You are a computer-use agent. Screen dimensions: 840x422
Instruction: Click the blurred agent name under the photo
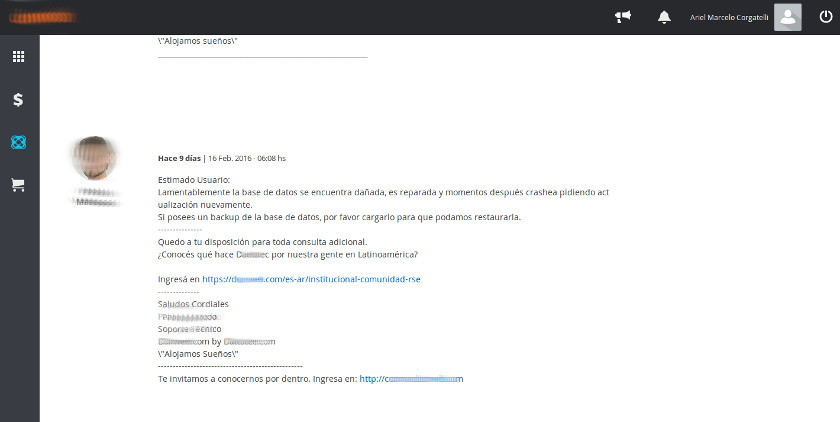pyautogui.click(x=96, y=196)
